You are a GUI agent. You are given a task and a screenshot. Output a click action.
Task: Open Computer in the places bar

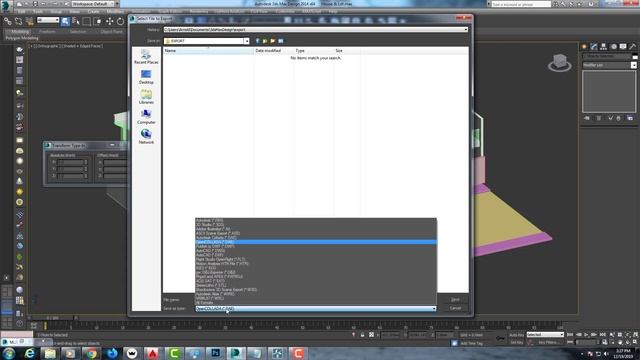(x=146, y=117)
